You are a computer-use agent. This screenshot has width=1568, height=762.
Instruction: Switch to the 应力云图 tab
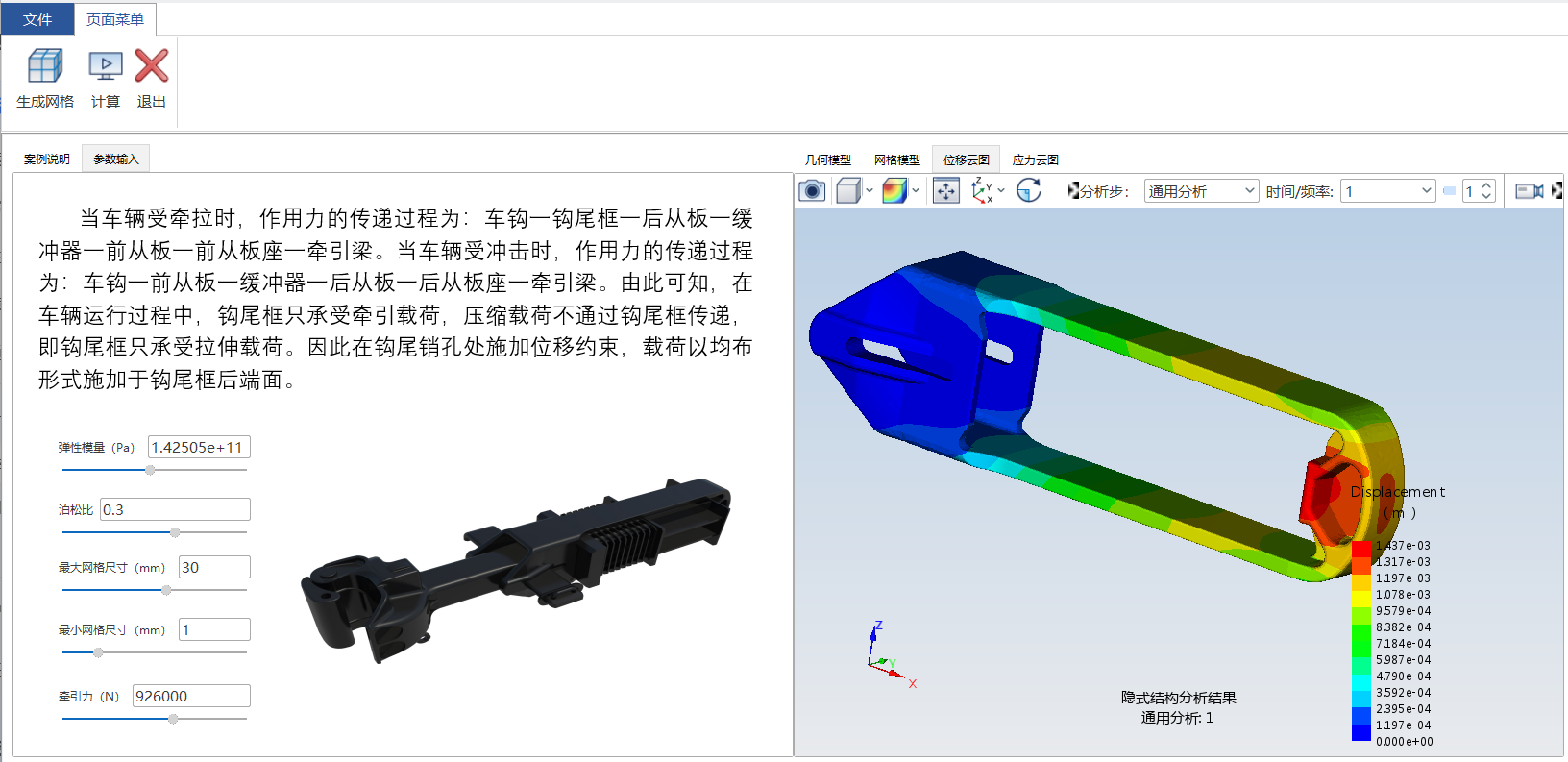pyautogui.click(x=1036, y=160)
